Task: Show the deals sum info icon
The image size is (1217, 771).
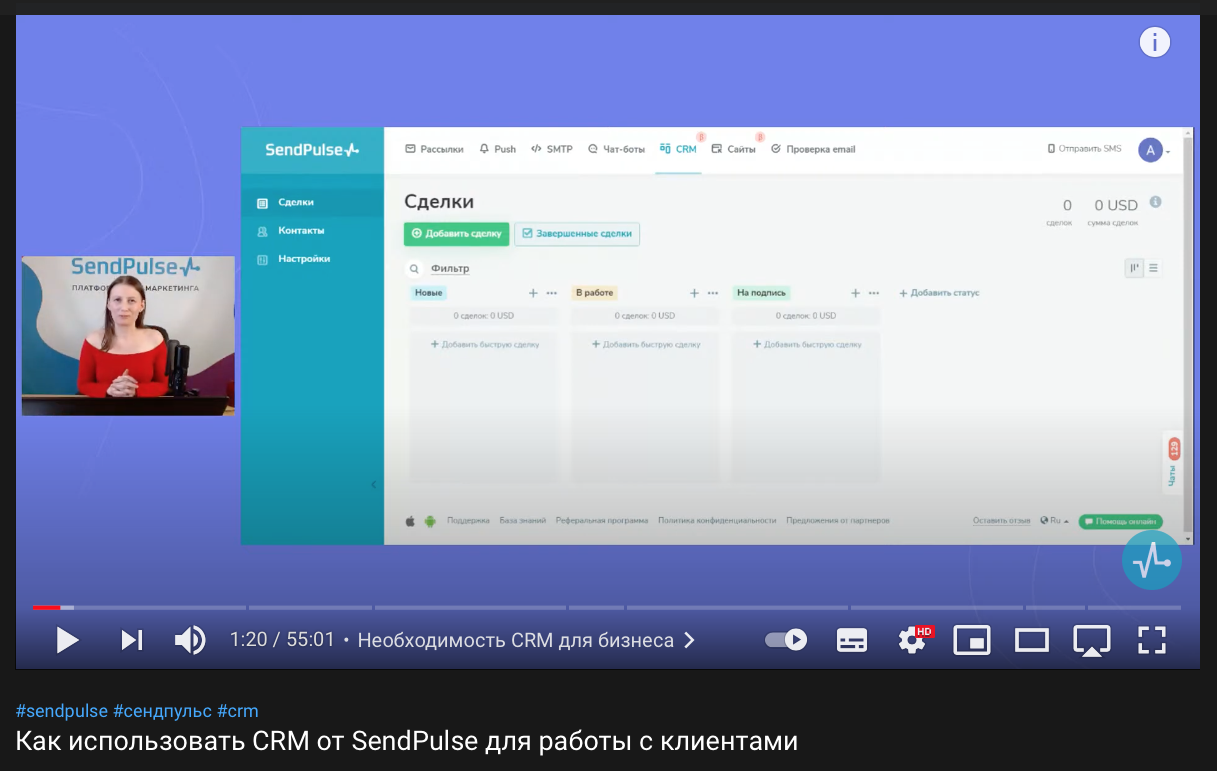Action: click(x=1156, y=202)
